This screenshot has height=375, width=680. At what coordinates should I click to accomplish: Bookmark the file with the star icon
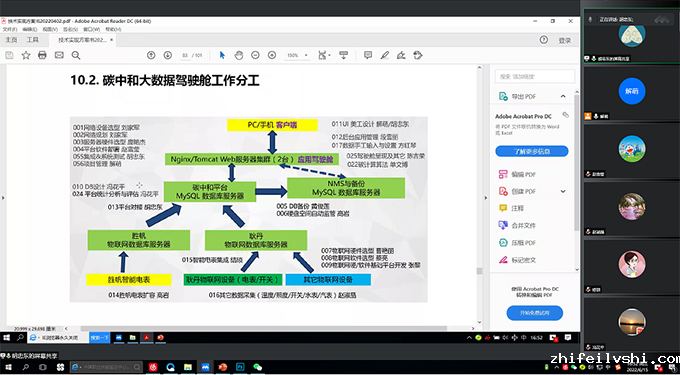[x=26, y=55]
